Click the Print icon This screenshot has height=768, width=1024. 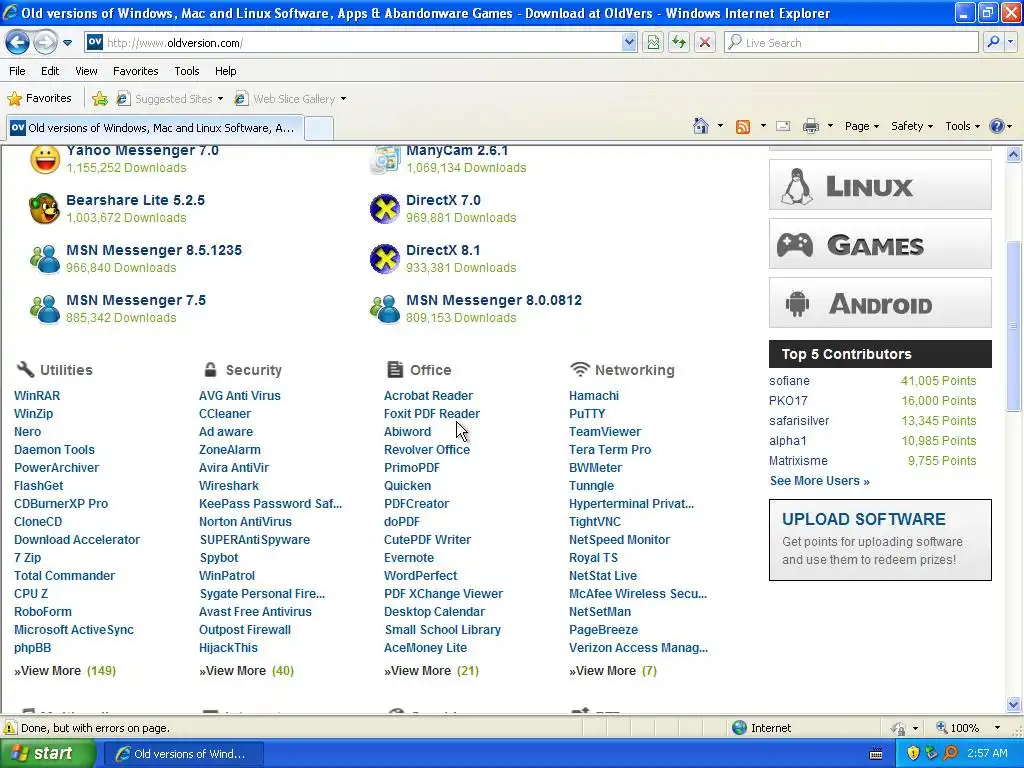click(810, 126)
